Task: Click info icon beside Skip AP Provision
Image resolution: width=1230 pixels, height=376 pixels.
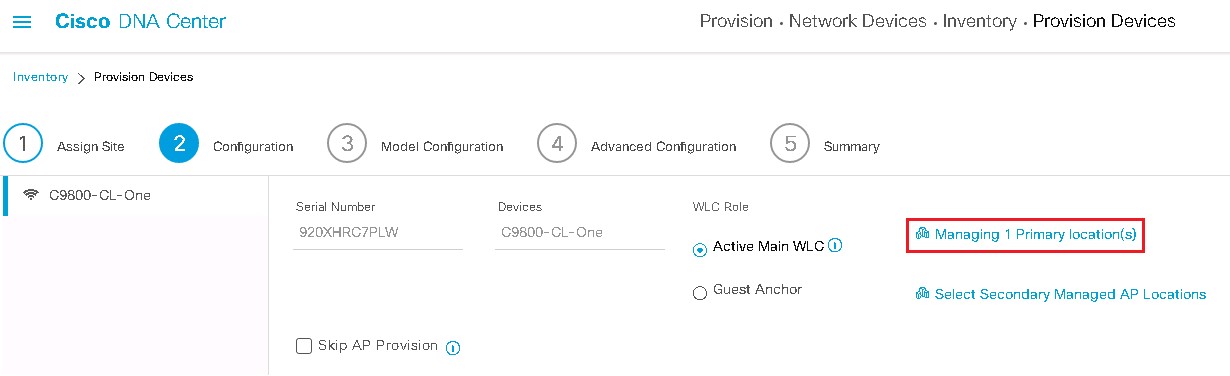Action: [x=452, y=347]
